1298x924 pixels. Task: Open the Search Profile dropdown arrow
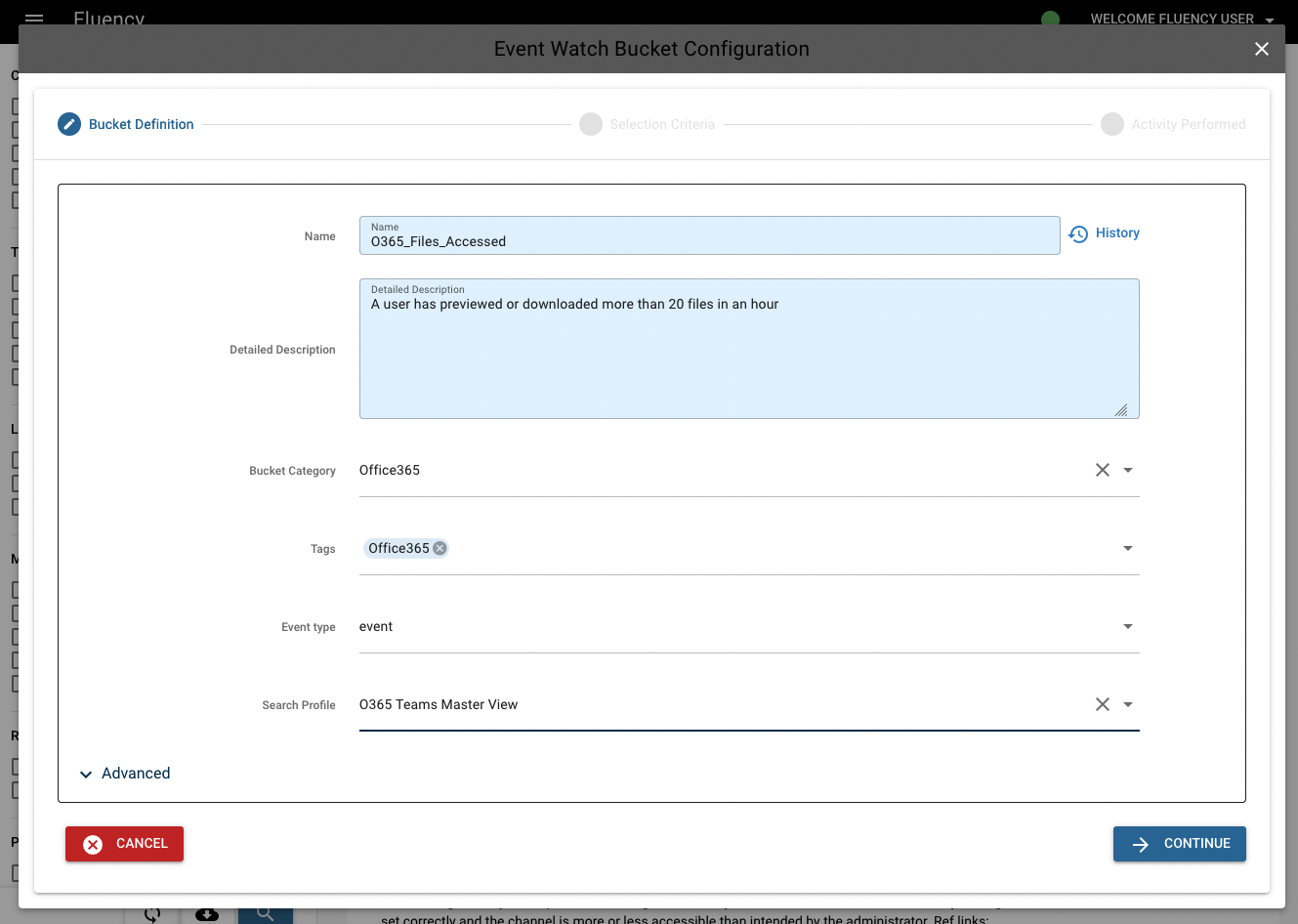[x=1128, y=704]
